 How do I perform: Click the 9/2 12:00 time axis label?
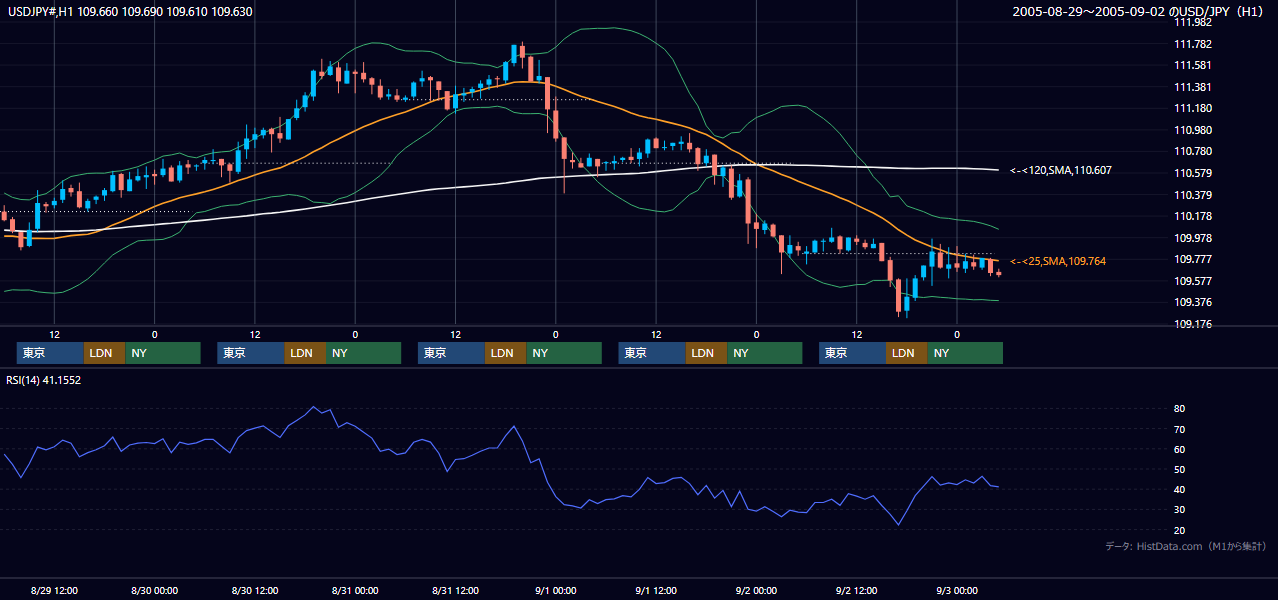click(x=856, y=590)
